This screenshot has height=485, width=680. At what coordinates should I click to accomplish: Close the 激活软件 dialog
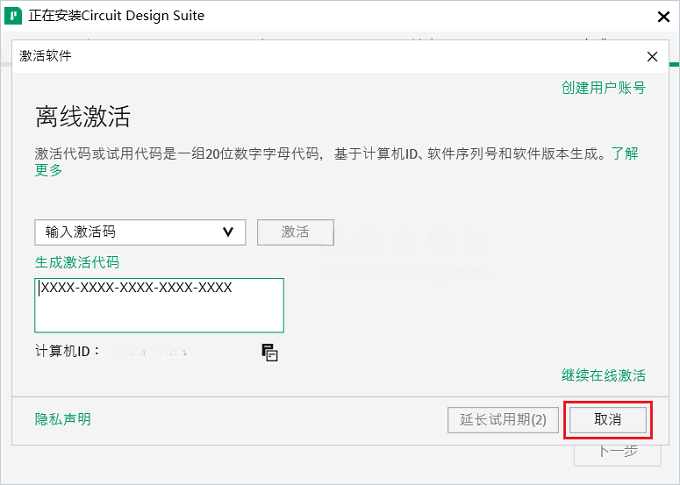tap(652, 56)
